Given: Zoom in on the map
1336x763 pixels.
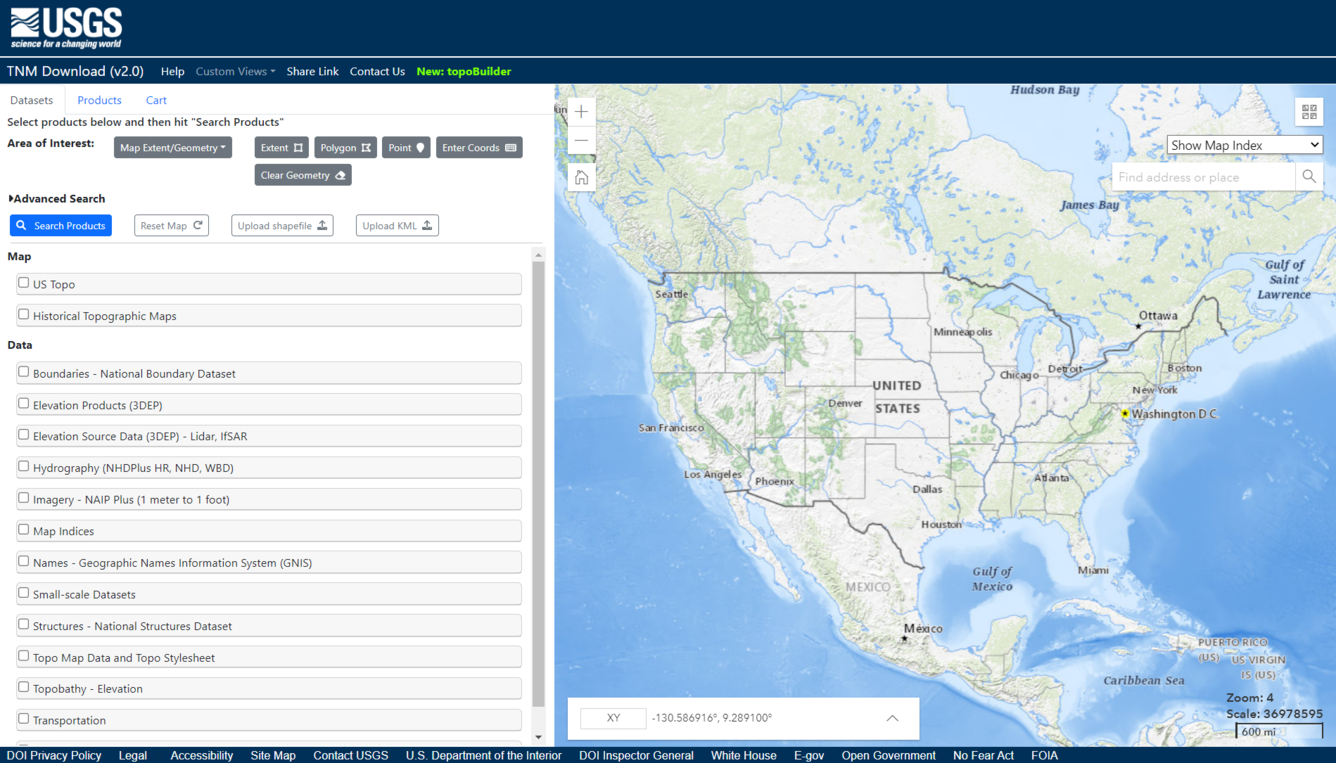Looking at the screenshot, I should 581,112.
